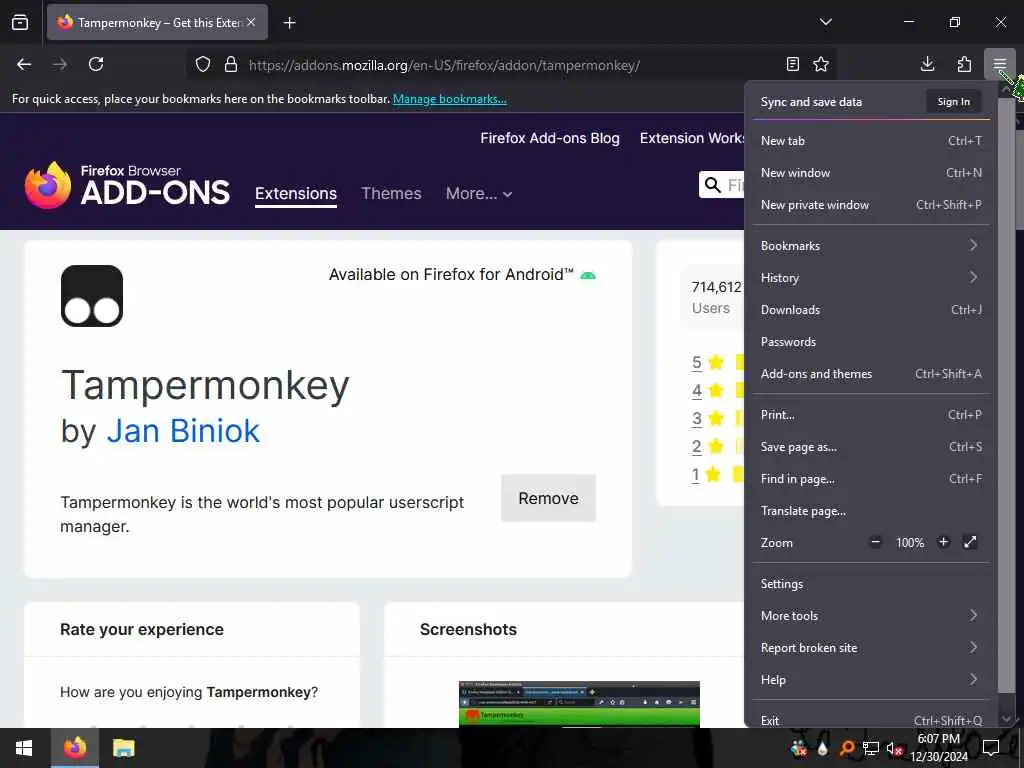Open the 5 star ratings link

(x=696, y=362)
